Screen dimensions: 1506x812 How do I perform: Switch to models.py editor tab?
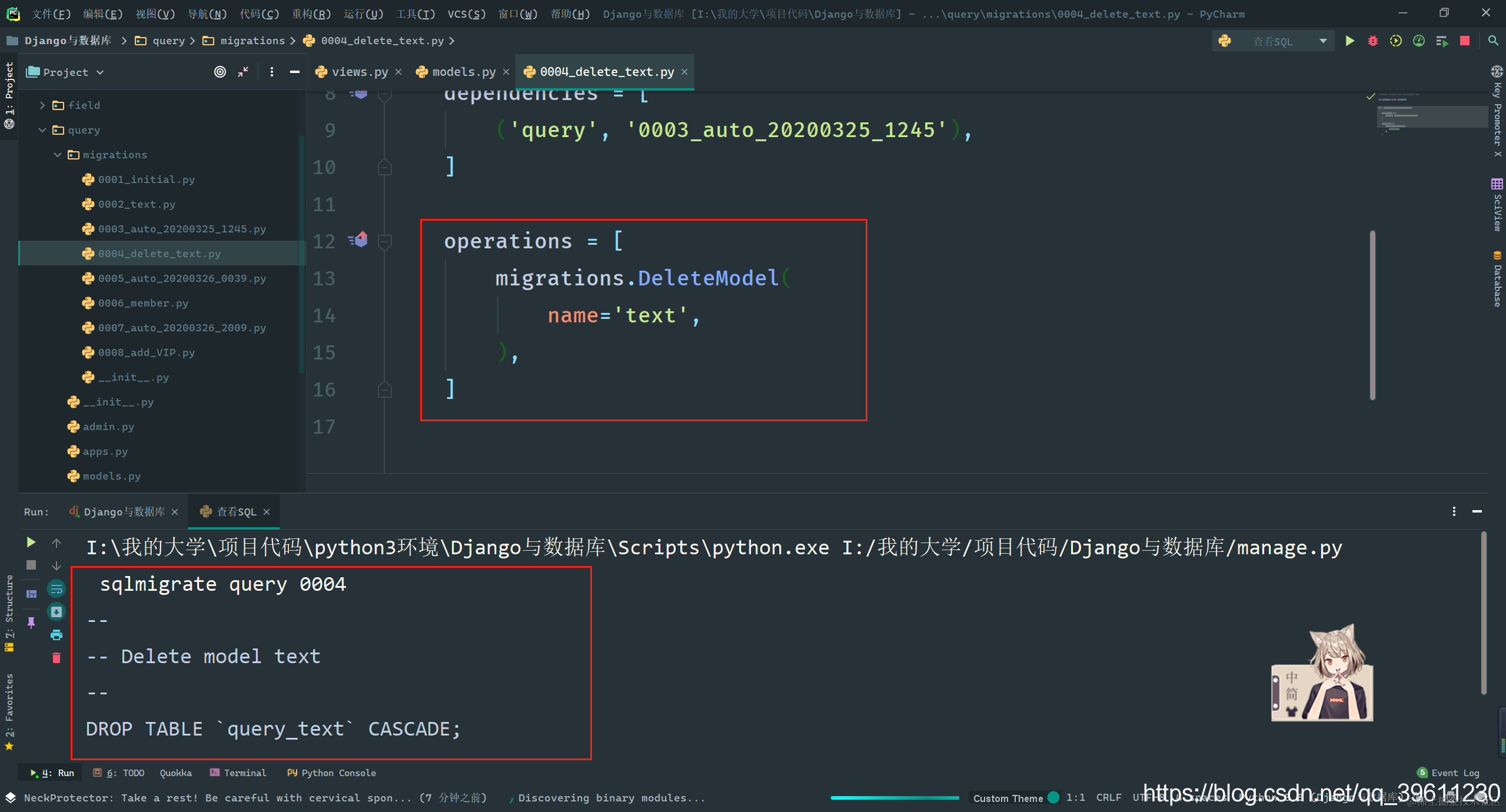pyautogui.click(x=464, y=72)
